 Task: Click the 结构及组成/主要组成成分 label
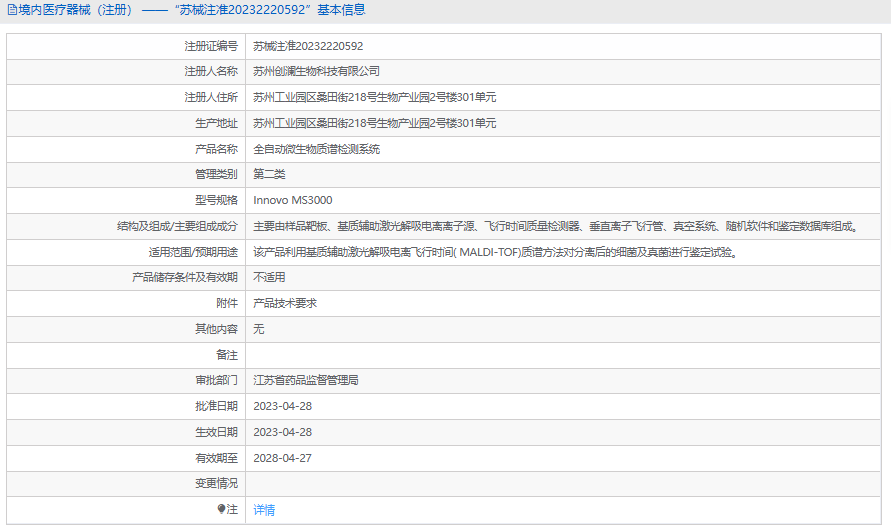click(x=177, y=226)
